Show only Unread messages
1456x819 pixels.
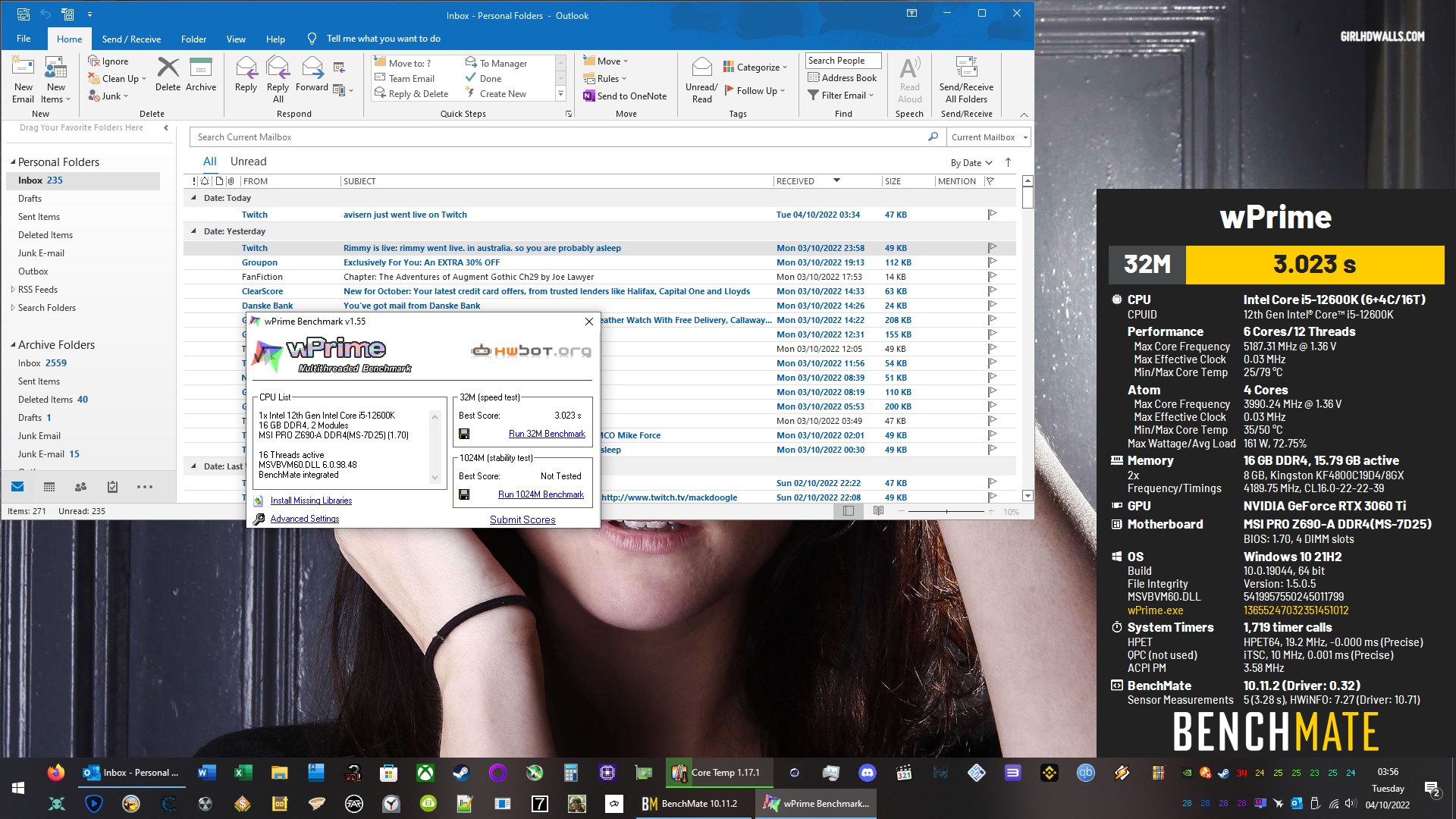tap(248, 162)
